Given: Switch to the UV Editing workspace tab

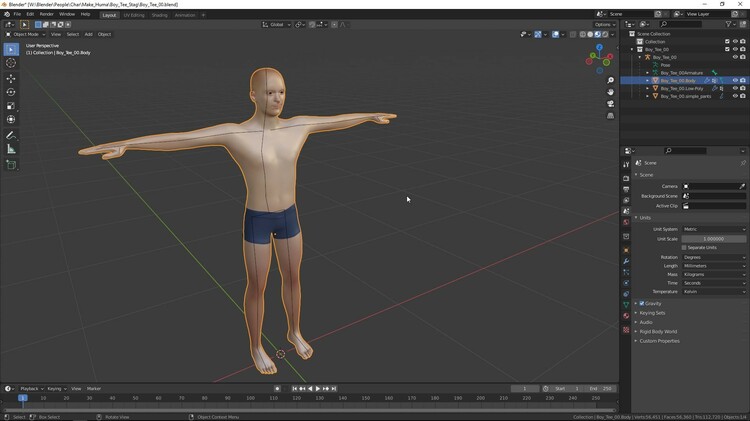Looking at the screenshot, I should coord(134,15).
